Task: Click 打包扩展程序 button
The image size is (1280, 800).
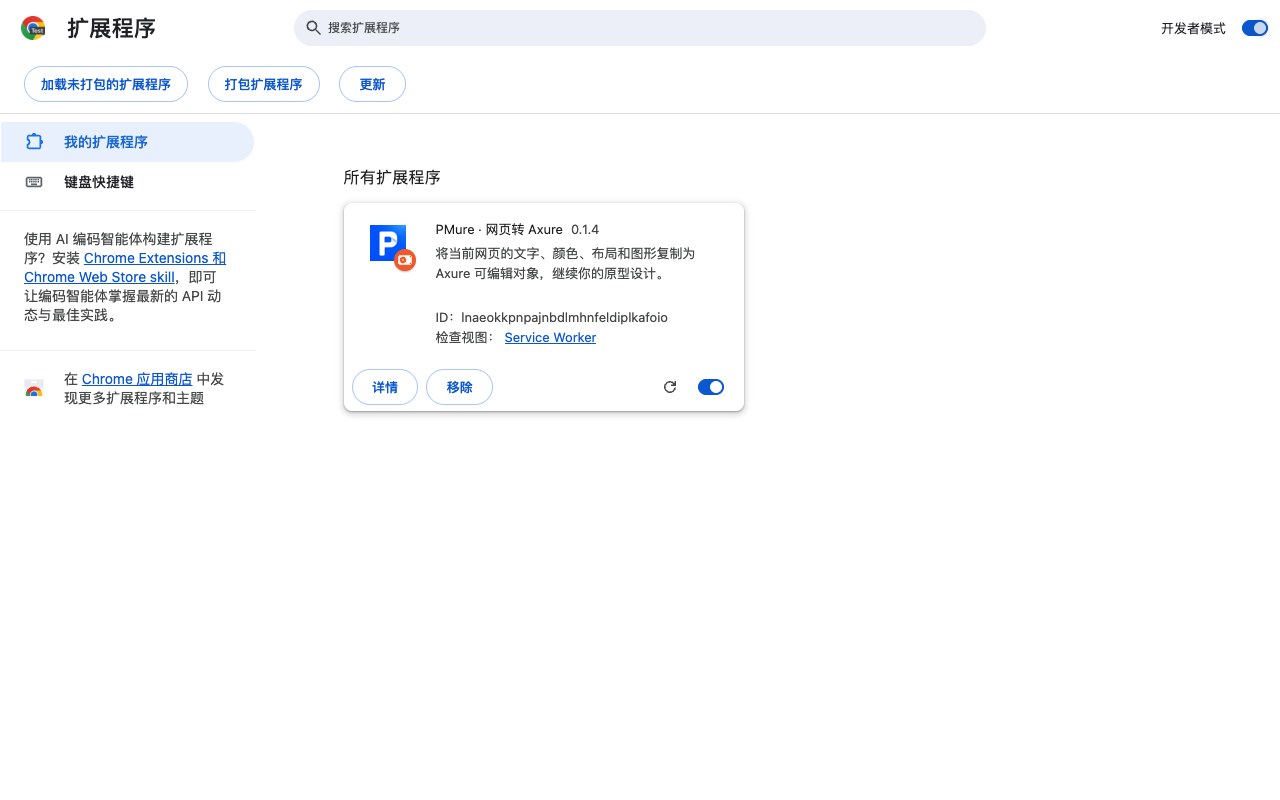Action: (264, 84)
